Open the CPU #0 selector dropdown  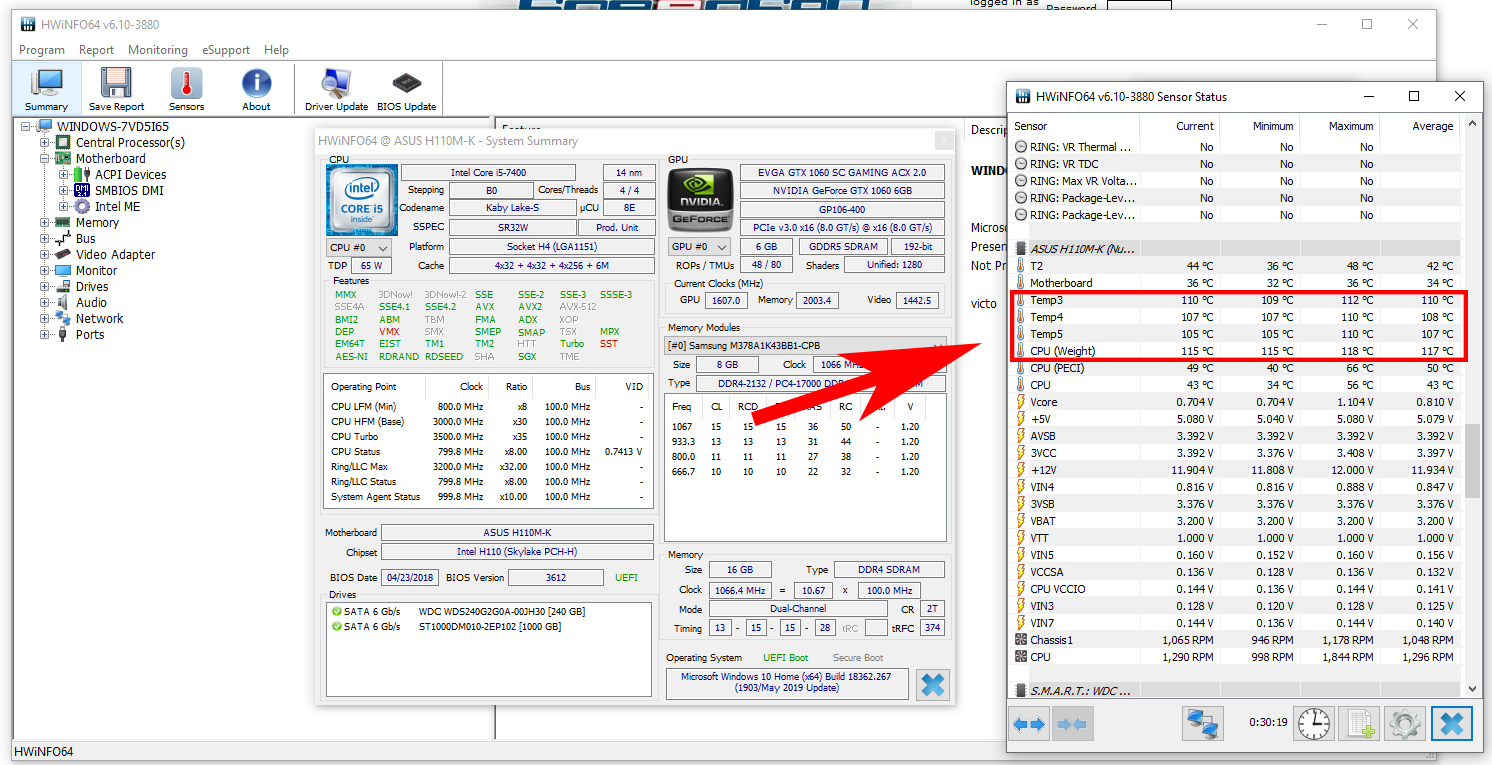pos(359,247)
